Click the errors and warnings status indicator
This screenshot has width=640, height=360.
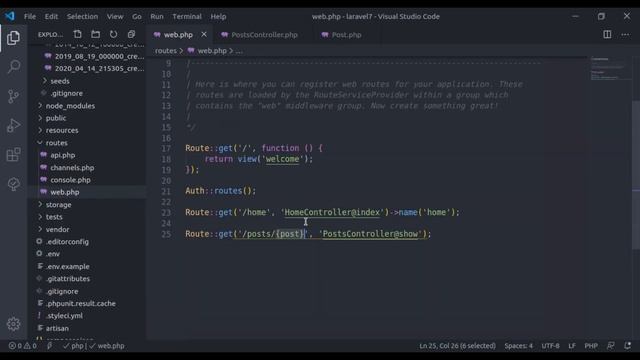point(23,346)
